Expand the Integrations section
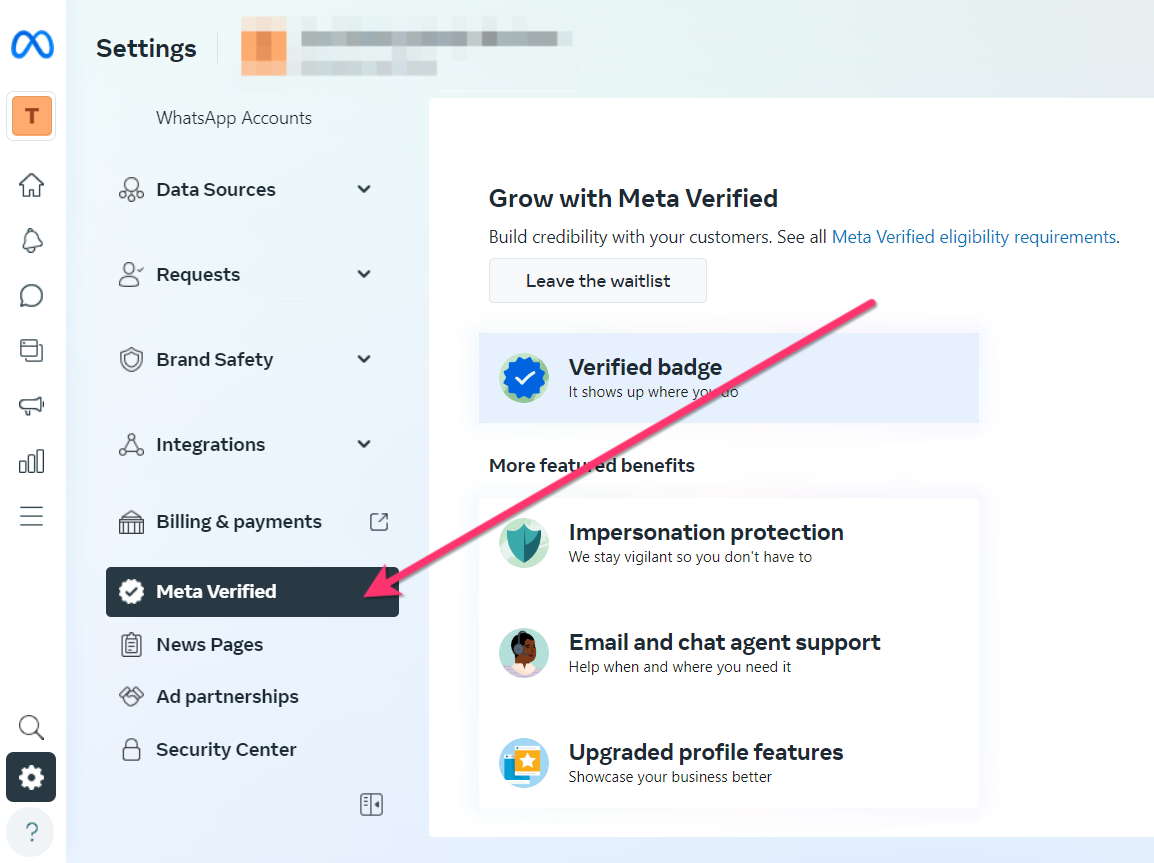1154x863 pixels. (x=364, y=444)
